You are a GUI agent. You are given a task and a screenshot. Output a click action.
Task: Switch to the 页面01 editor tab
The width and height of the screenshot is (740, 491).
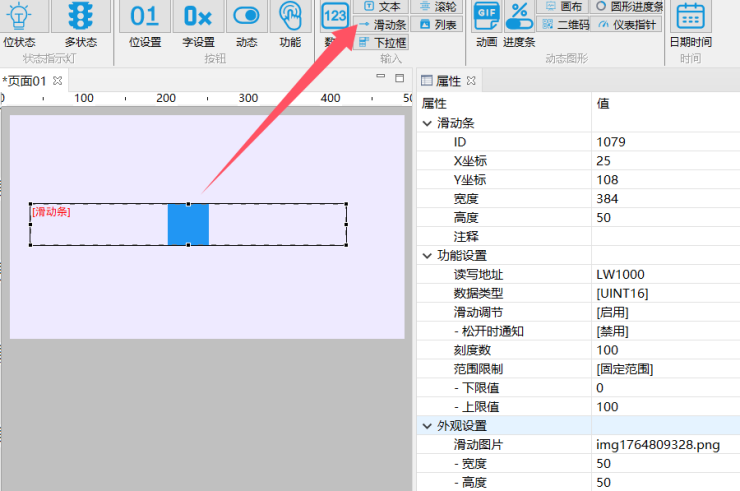pyautogui.click(x=25, y=81)
